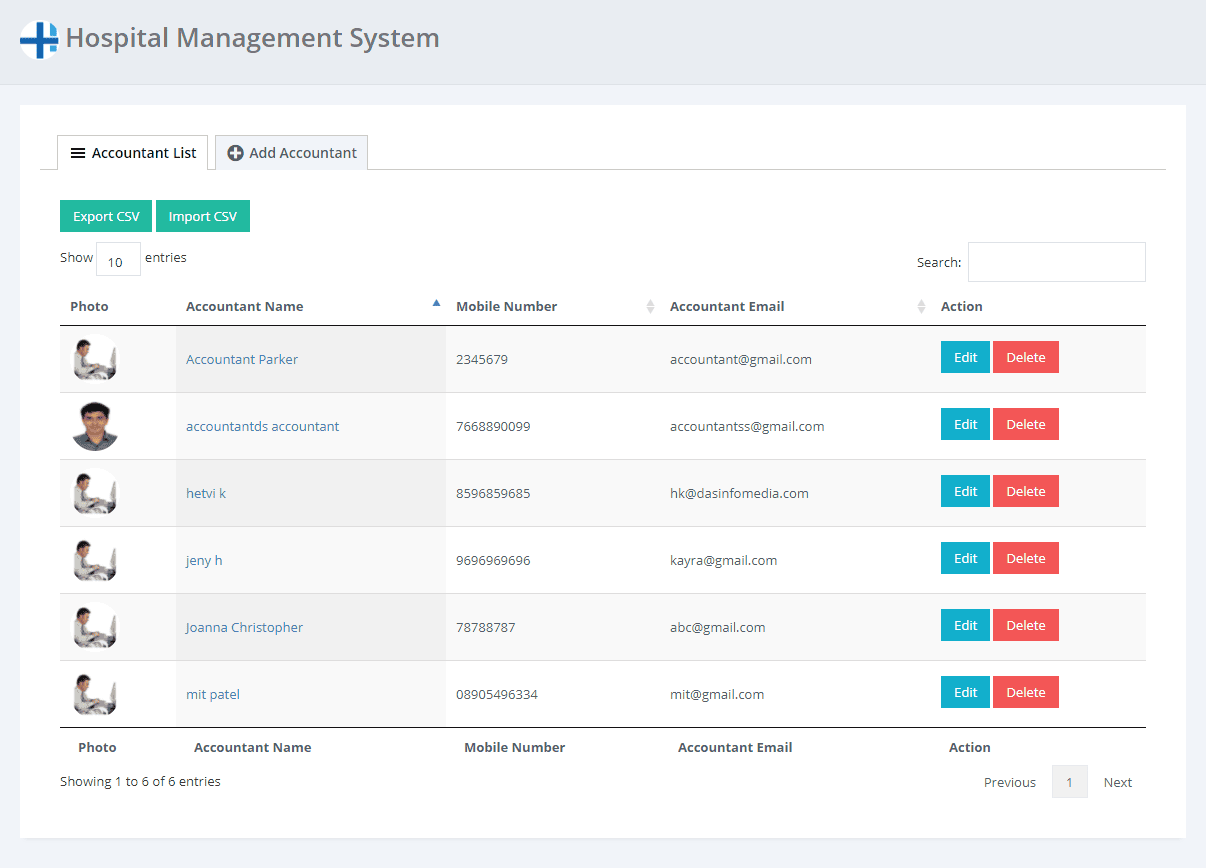Focus the Search input field
This screenshot has height=868, width=1206.
[1056, 262]
